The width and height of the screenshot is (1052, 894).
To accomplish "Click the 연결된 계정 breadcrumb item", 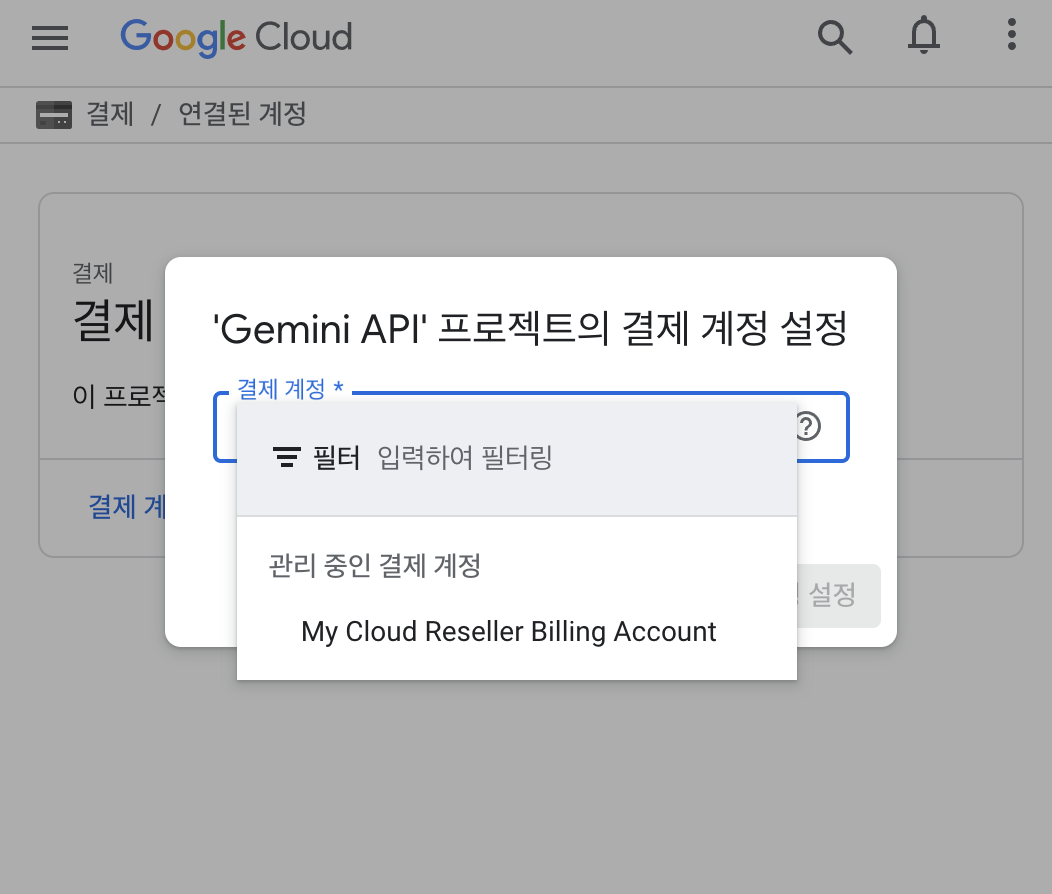I will click(242, 113).
